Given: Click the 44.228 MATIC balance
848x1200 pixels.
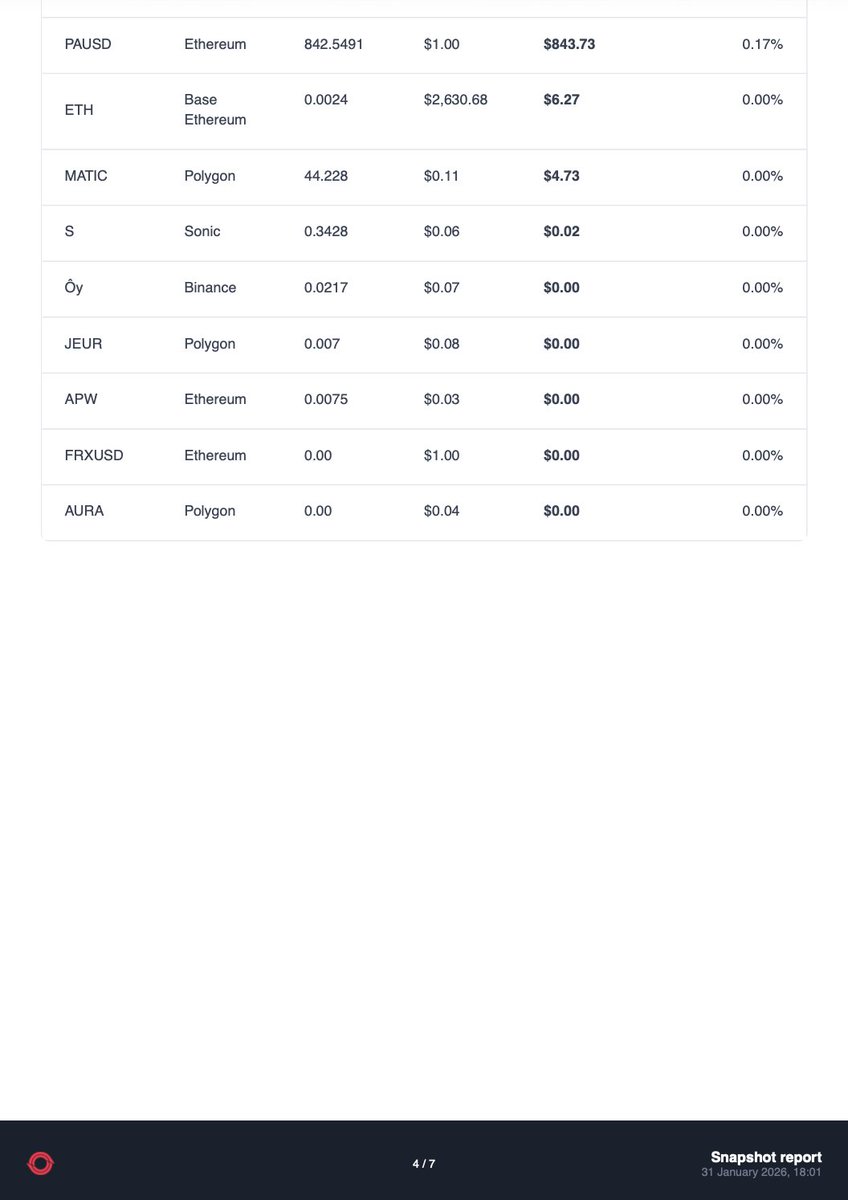Looking at the screenshot, I should click(x=326, y=176).
